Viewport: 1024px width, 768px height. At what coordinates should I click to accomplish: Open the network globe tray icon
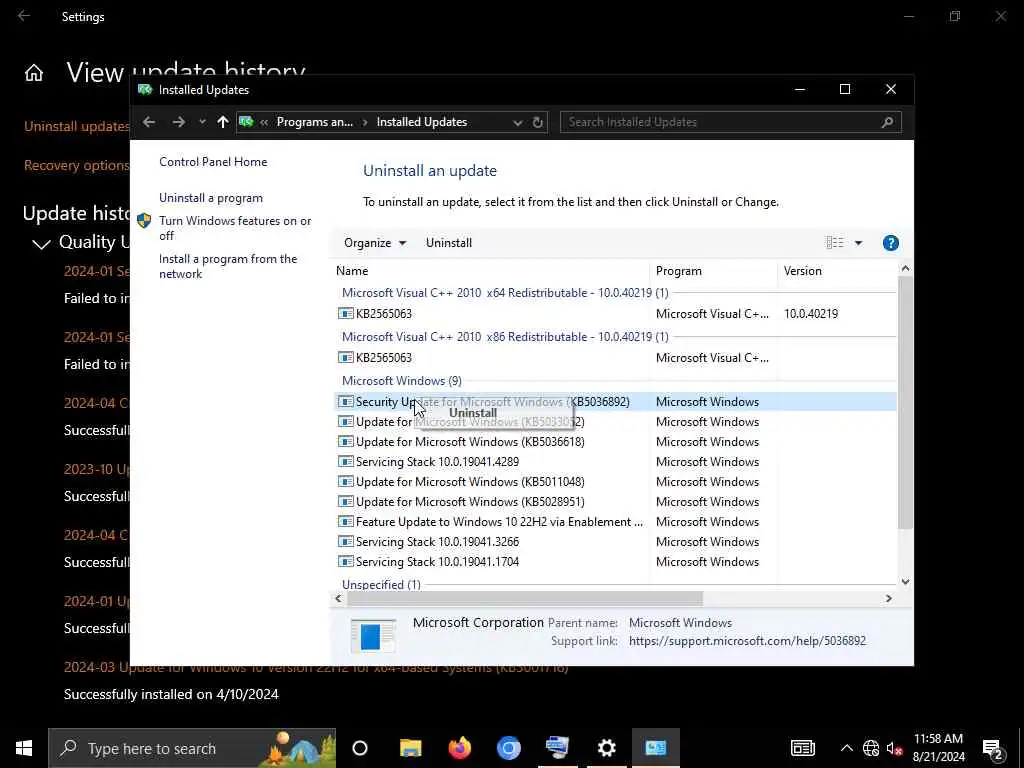coord(871,748)
